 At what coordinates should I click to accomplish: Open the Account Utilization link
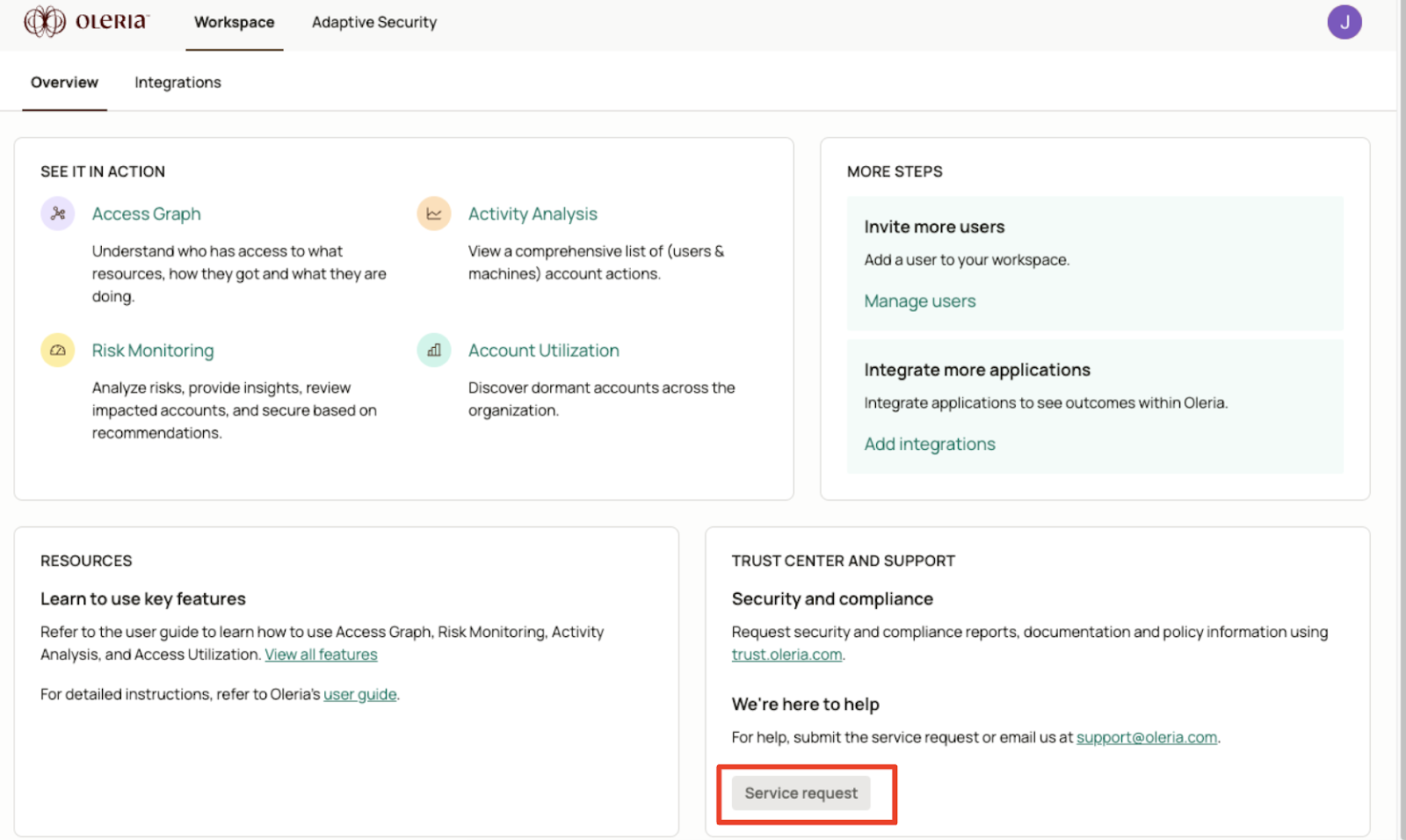tap(544, 350)
